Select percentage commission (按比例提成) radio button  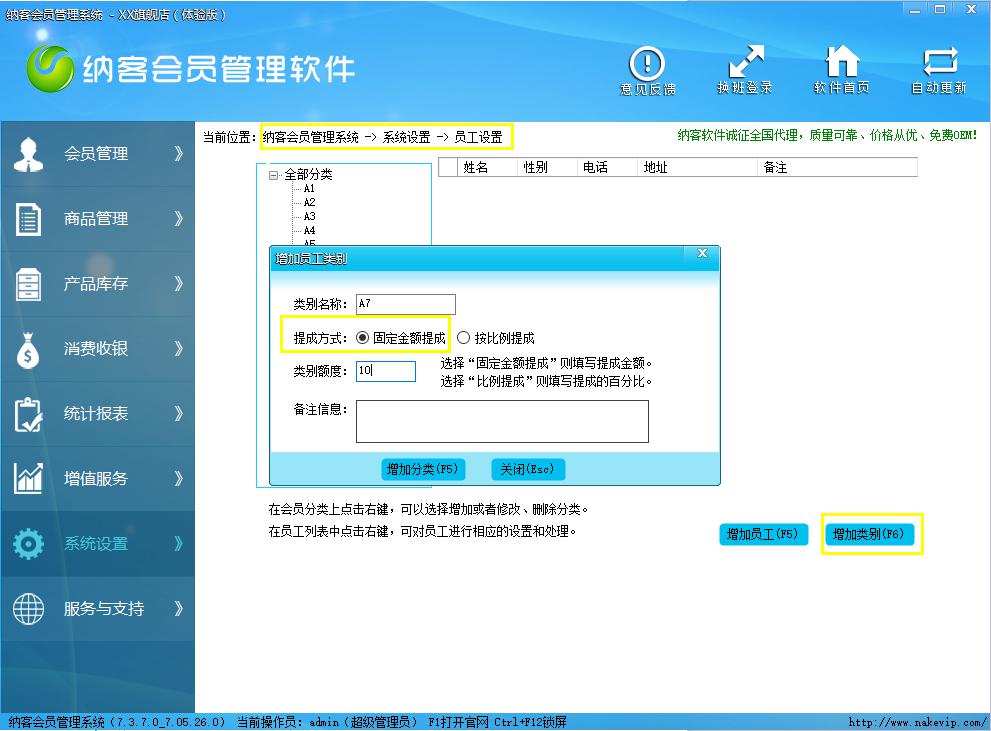(464, 338)
